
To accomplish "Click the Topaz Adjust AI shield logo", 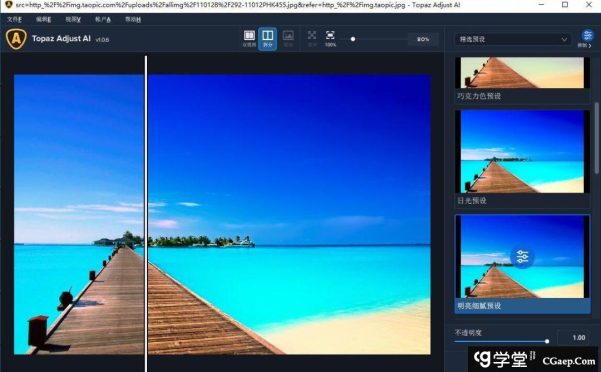I will point(16,39).
